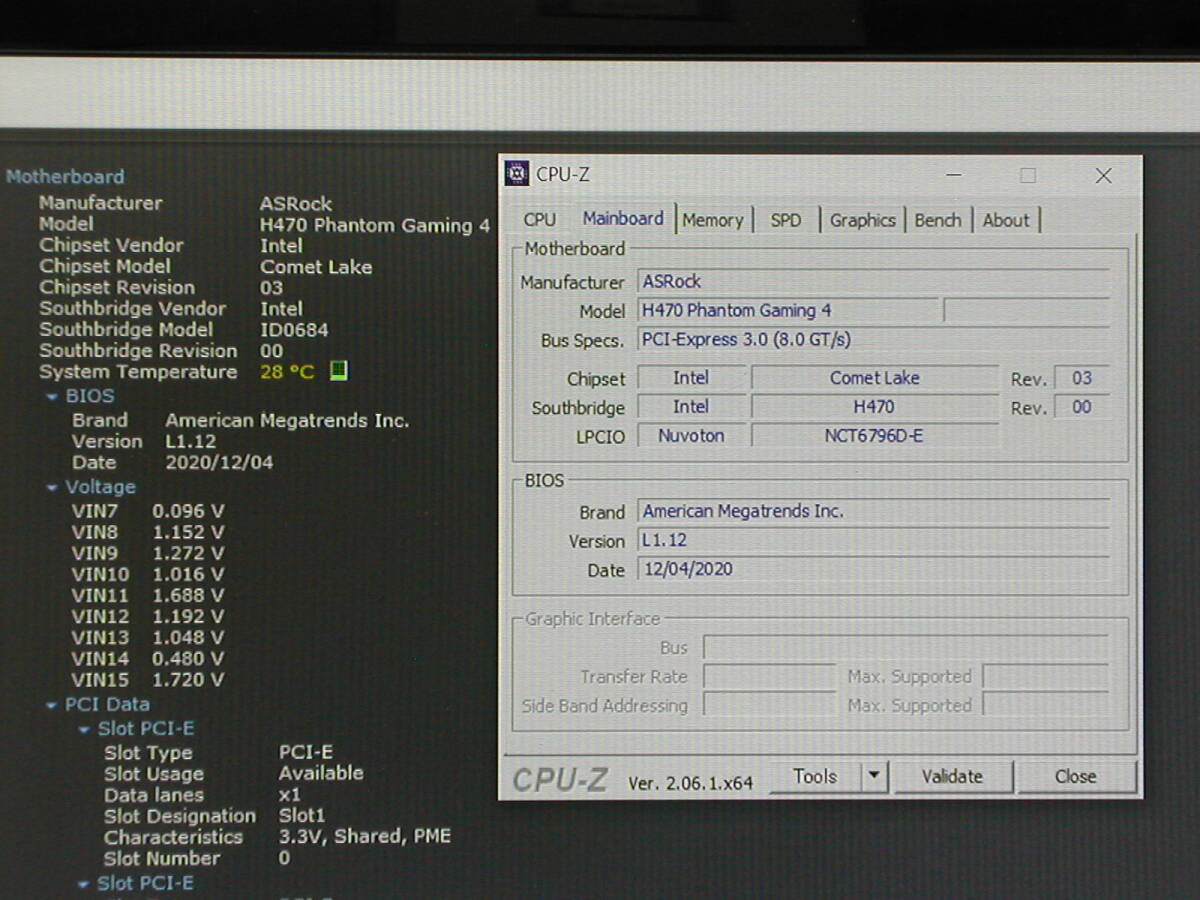The height and width of the screenshot is (900, 1200).
Task: Collapse the Voltage tree section
Action: [52, 488]
